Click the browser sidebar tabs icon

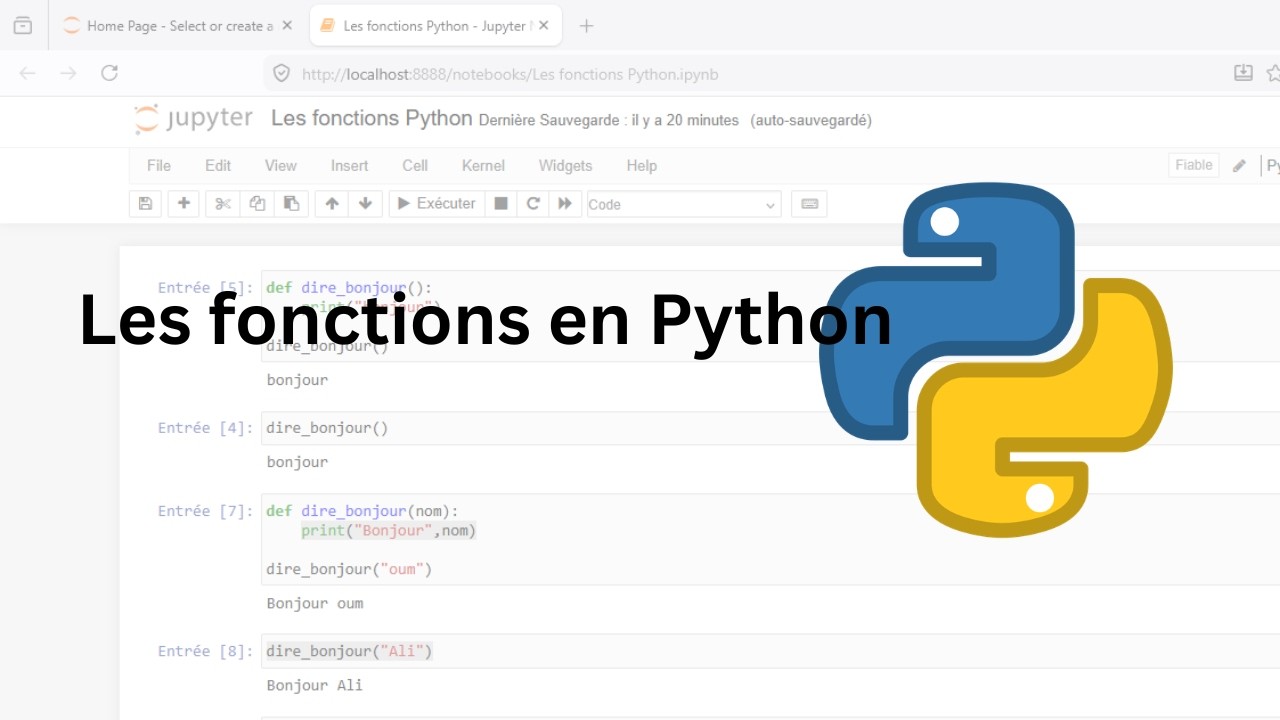pyautogui.click(x=23, y=26)
